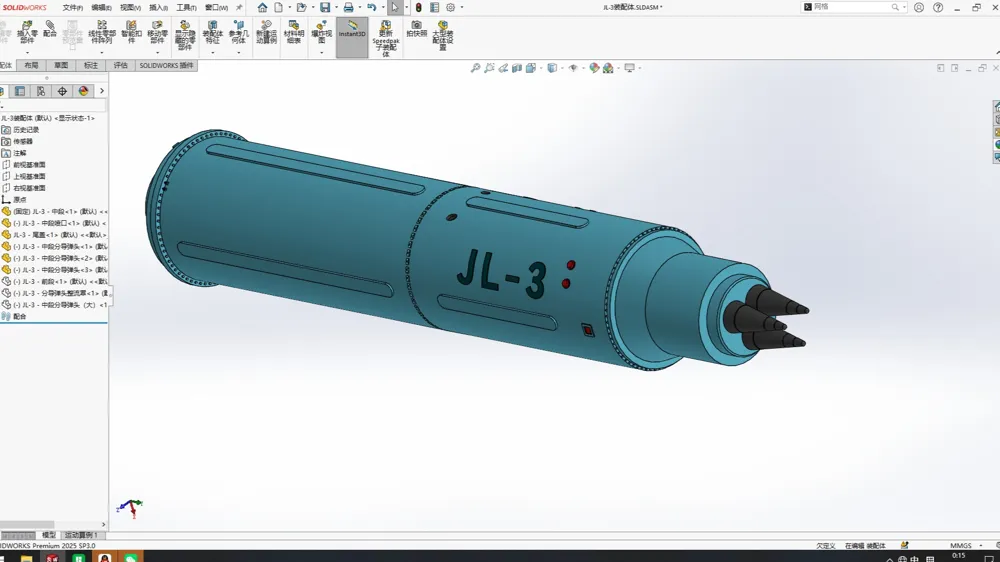Open Options with the gear icon
The width and height of the screenshot is (1000, 562).
tap(450, 8)
